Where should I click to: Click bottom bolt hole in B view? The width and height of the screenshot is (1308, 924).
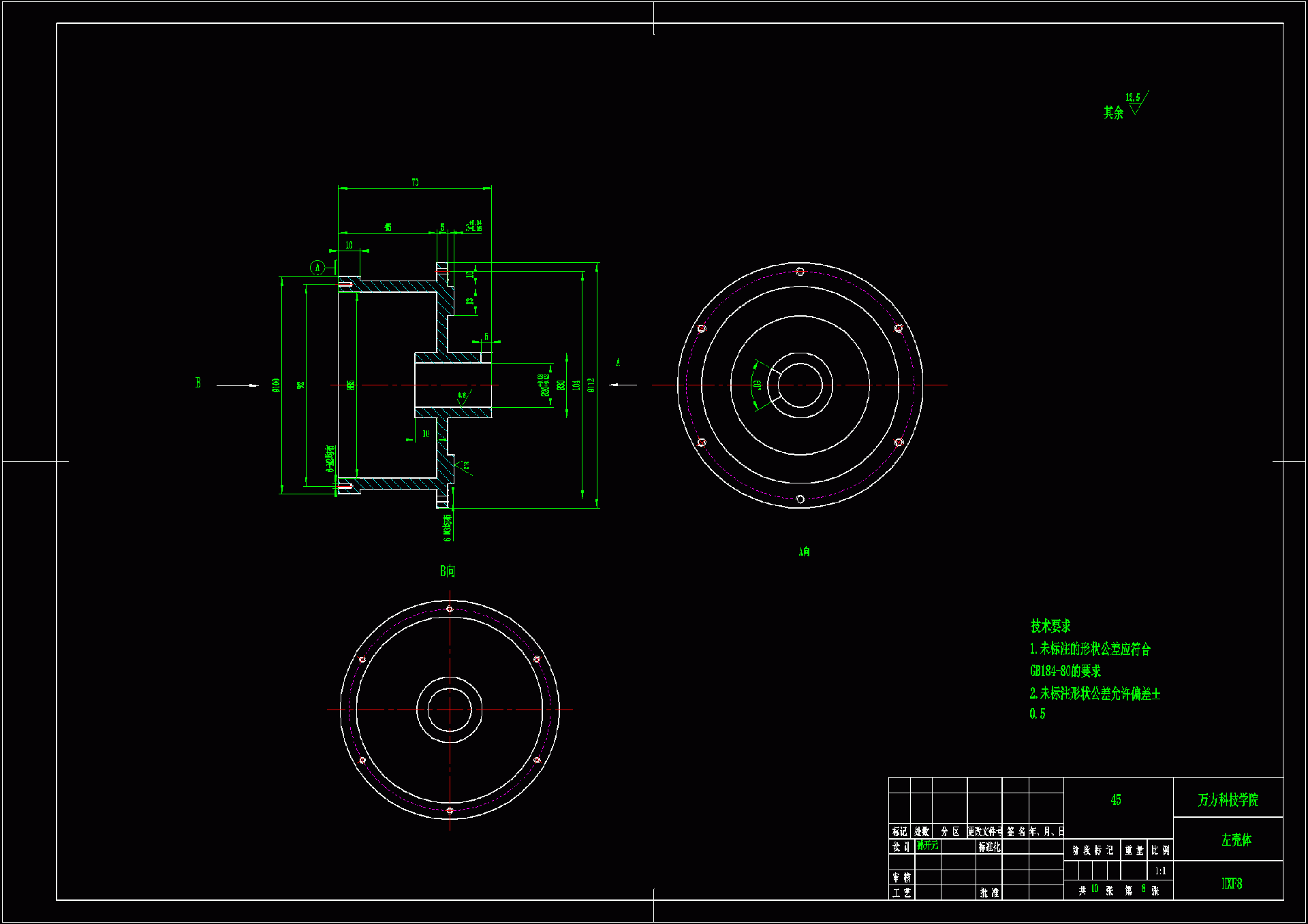pos(450,810)
